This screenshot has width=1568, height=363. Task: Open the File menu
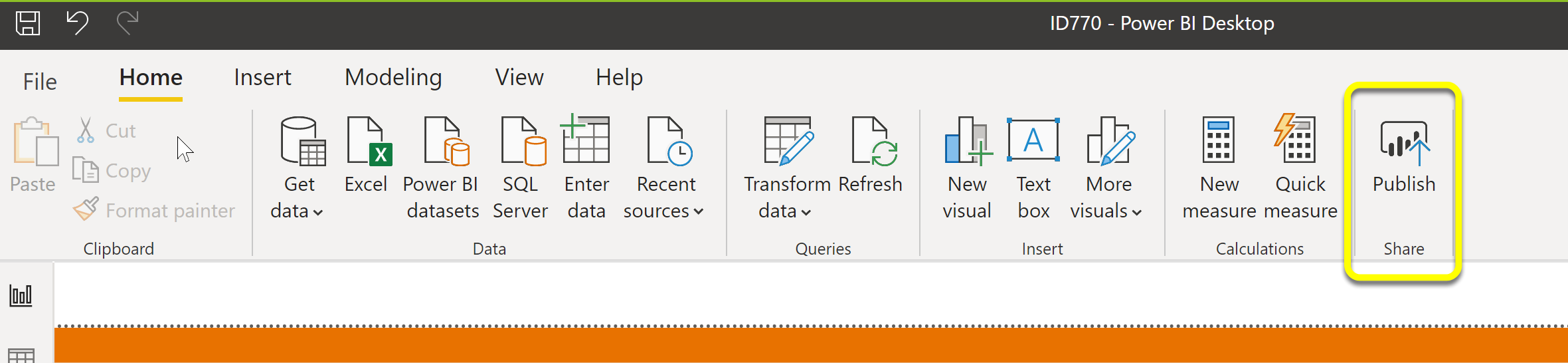[x=40, y=82]
